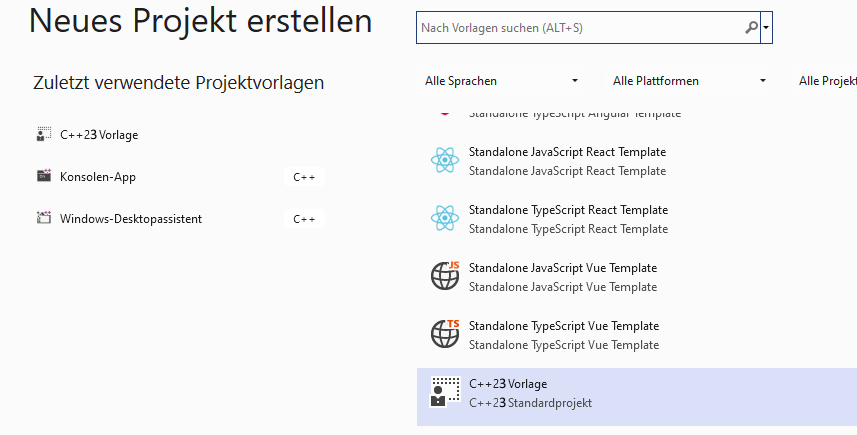Screen dimensions: 857x435
Task: Open the Alle Projekttypen filter
Action: tap(825, 81)
